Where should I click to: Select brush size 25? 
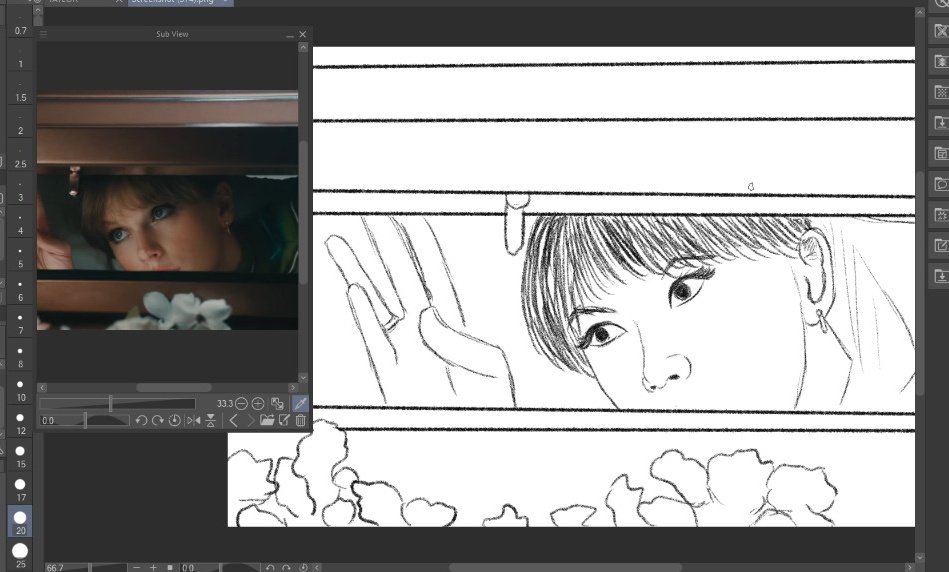pyautogui.click(x=21, y=556)
